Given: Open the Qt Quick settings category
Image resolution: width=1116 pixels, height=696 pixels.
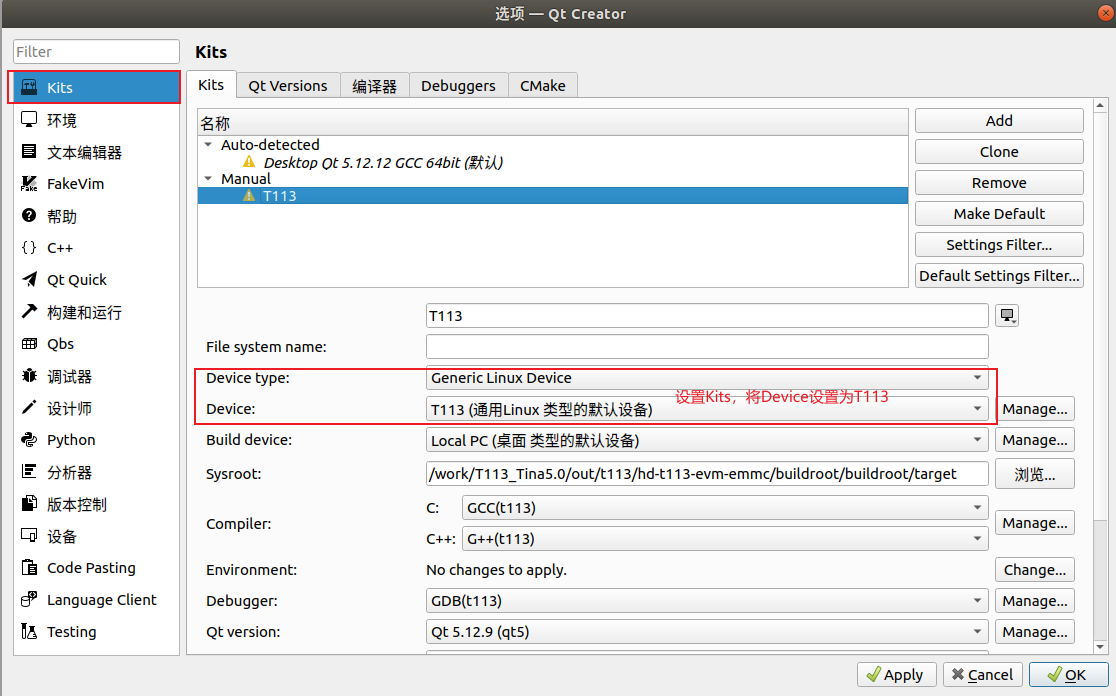Looking at the screenshot, I should pyautogui.click(x=96, y=280).
